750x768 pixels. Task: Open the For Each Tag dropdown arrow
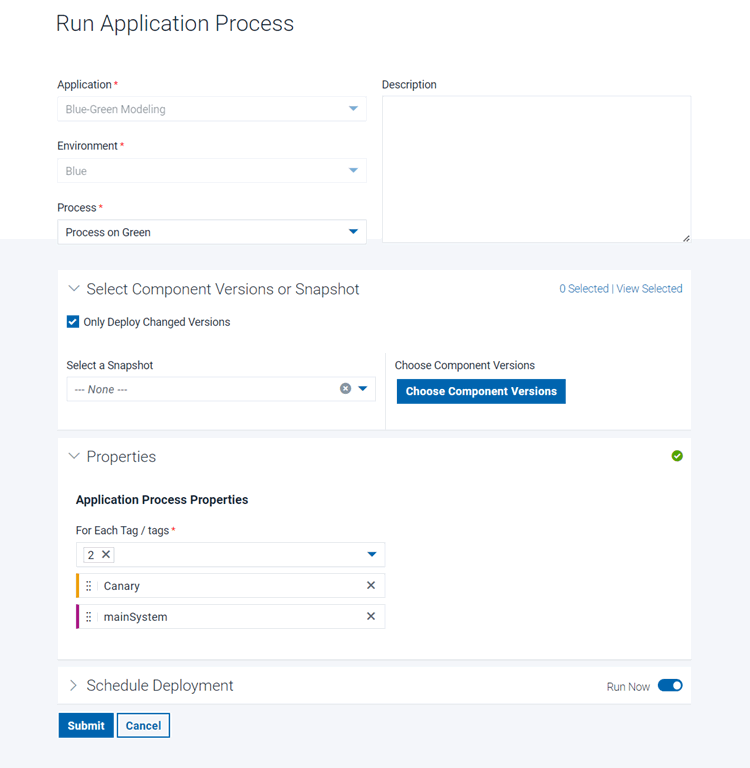click(372, 555)
